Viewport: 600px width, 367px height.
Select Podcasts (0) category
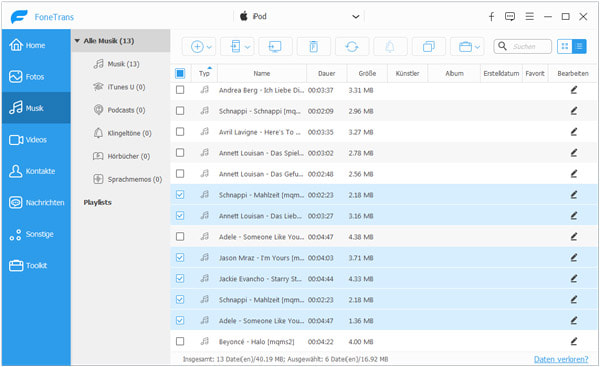pyautogui.click(x=119, y=110)
